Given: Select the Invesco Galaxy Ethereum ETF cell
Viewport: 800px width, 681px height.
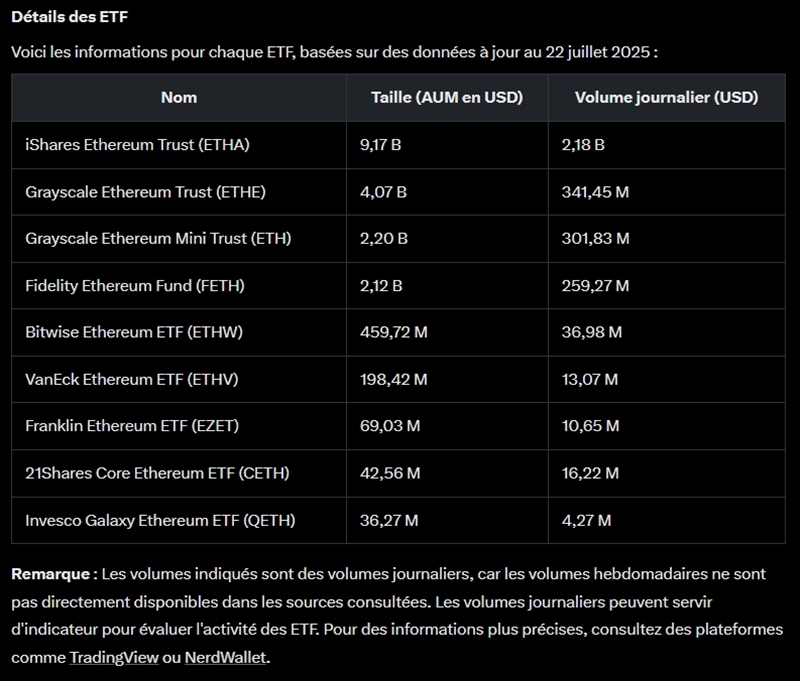Looking at the screenshot, I should coord(160,520).
